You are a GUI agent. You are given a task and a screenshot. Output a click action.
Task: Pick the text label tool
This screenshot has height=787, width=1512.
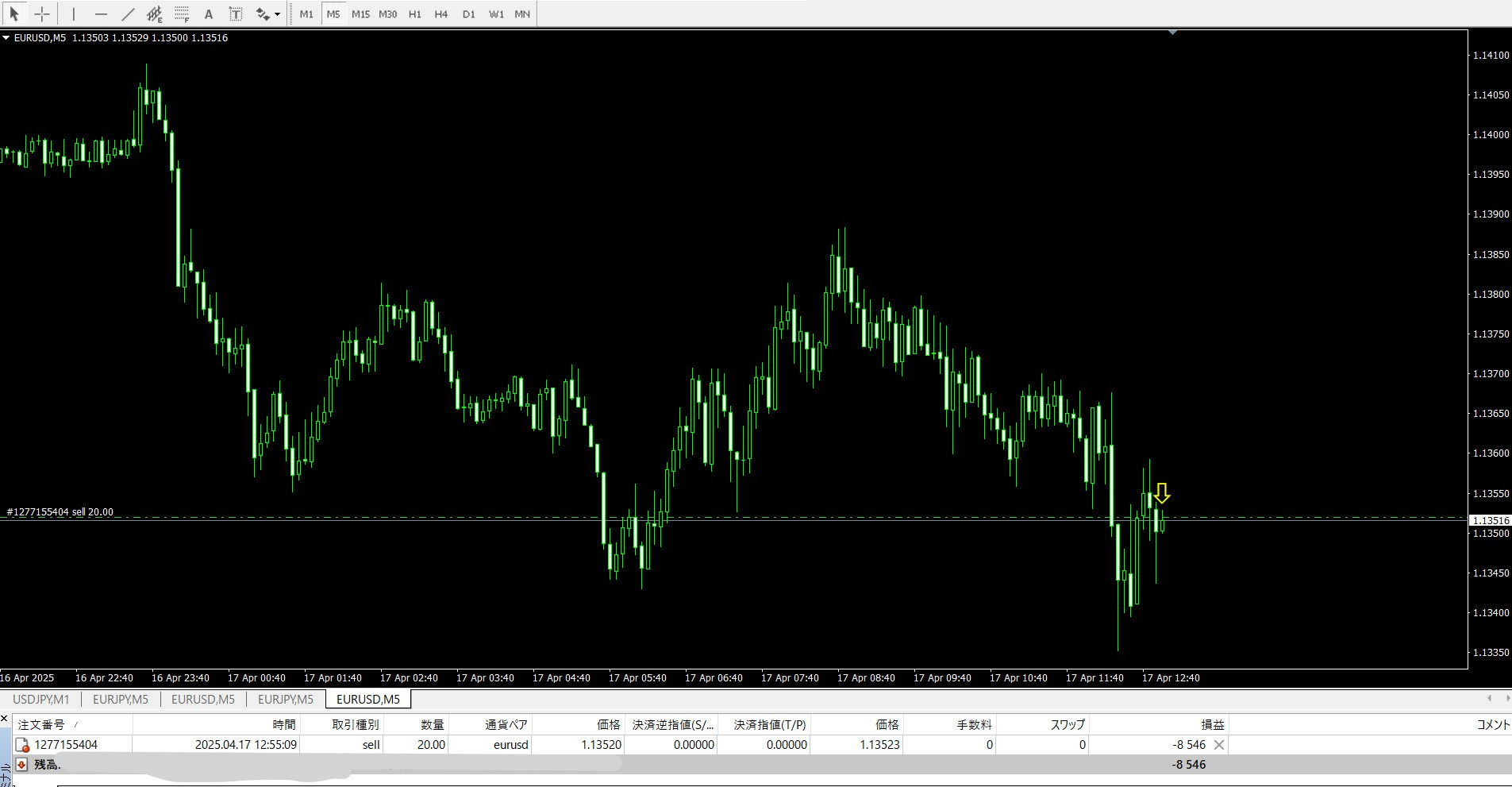(x=236, y=14)
